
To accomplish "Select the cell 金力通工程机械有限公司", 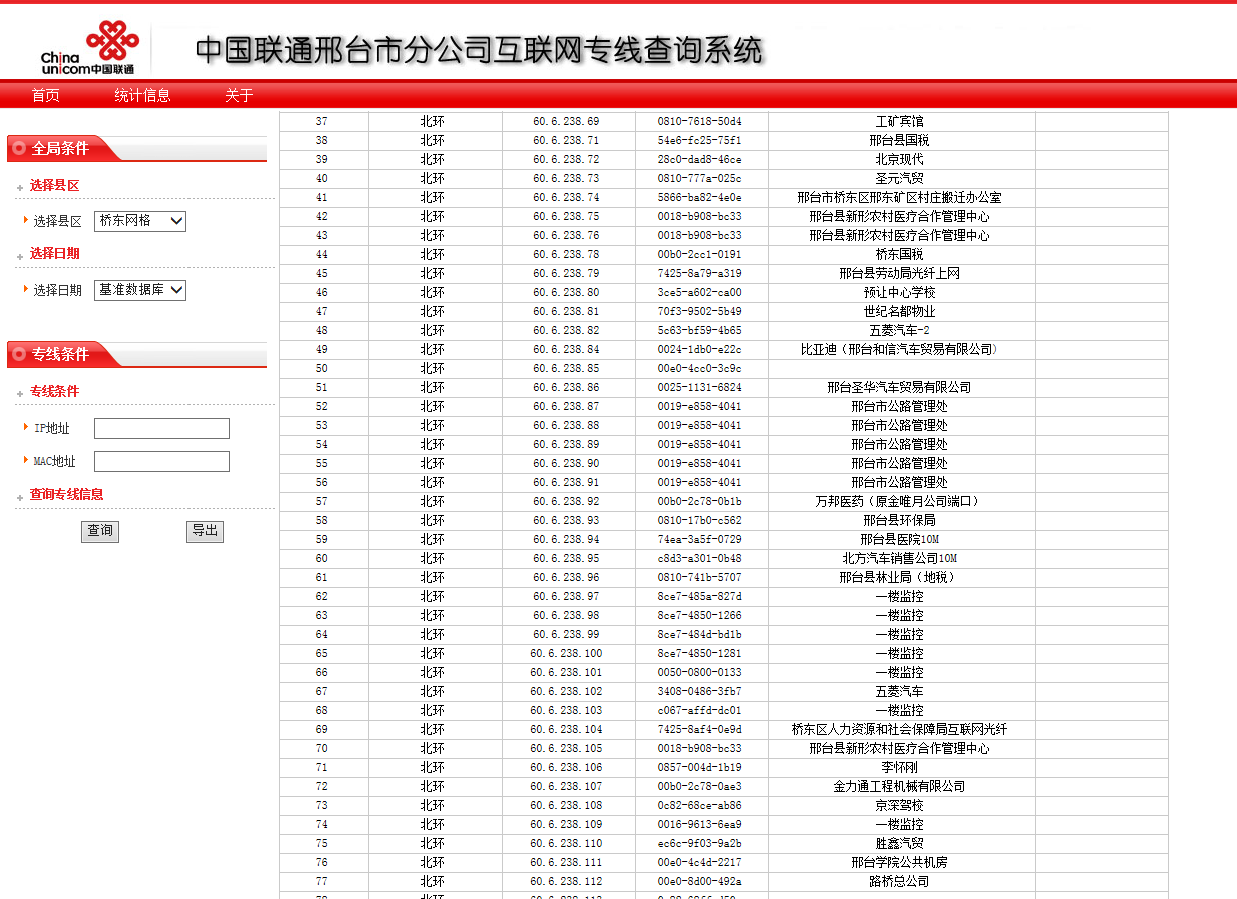I will (x=901, y=786).
